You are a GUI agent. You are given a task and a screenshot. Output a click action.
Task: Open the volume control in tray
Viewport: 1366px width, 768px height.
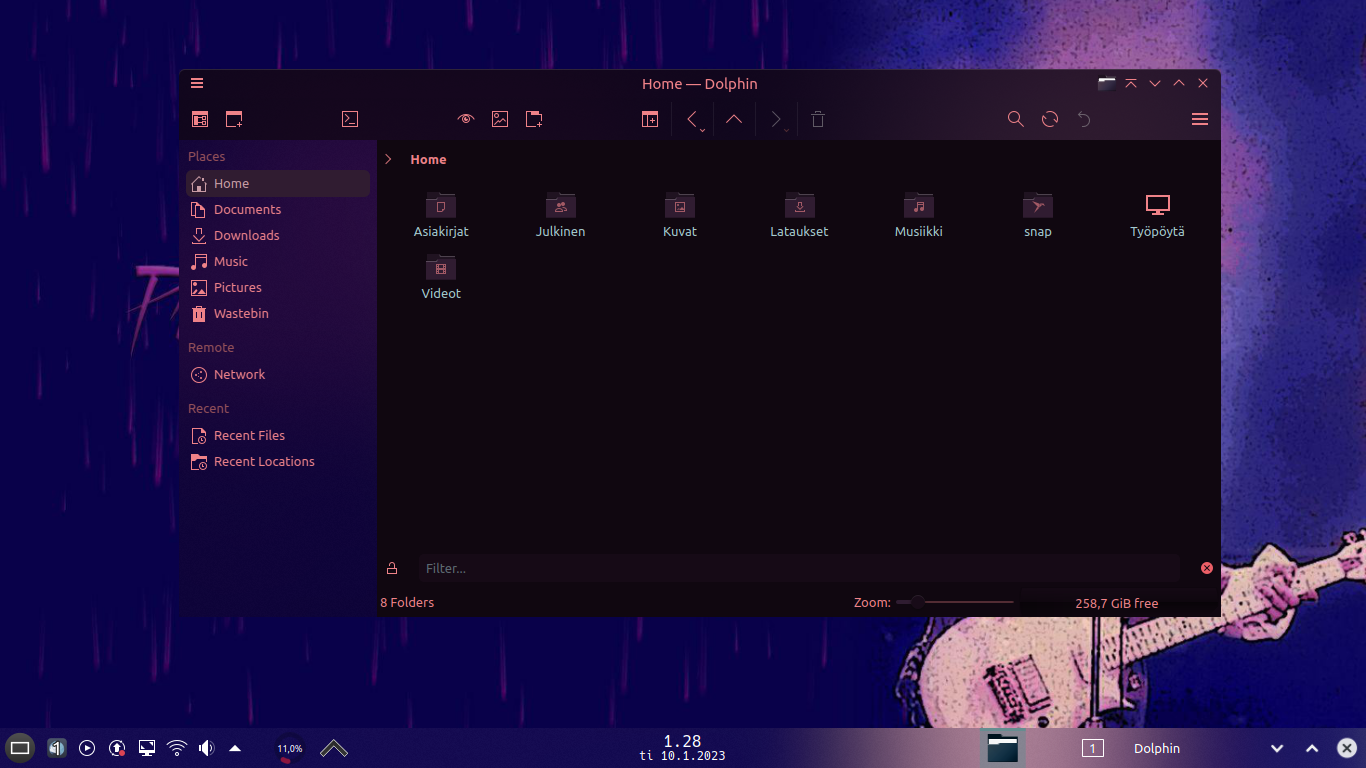(x=206, y=747)
